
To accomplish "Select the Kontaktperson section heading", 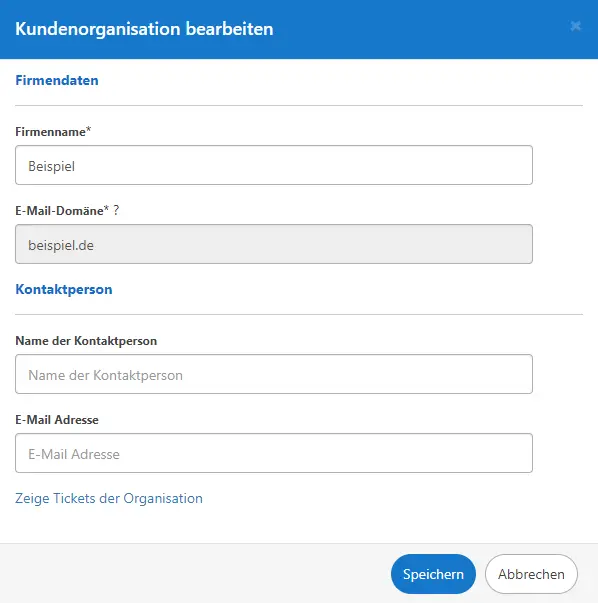I will click(x=64, y=289).
